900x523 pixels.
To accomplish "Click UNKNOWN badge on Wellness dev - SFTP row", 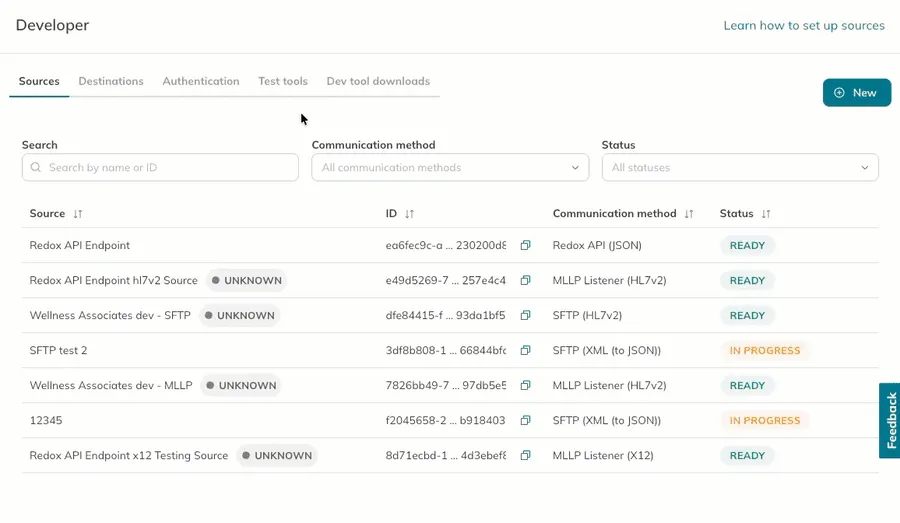I will [239, 315].
